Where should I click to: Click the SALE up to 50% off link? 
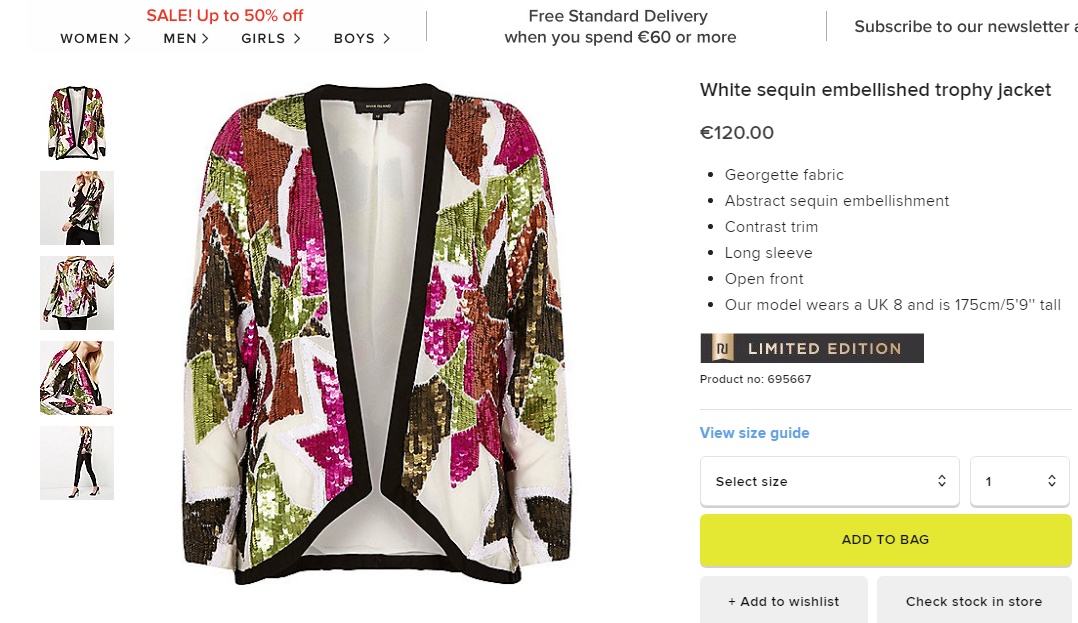click(x=225, y=16)
